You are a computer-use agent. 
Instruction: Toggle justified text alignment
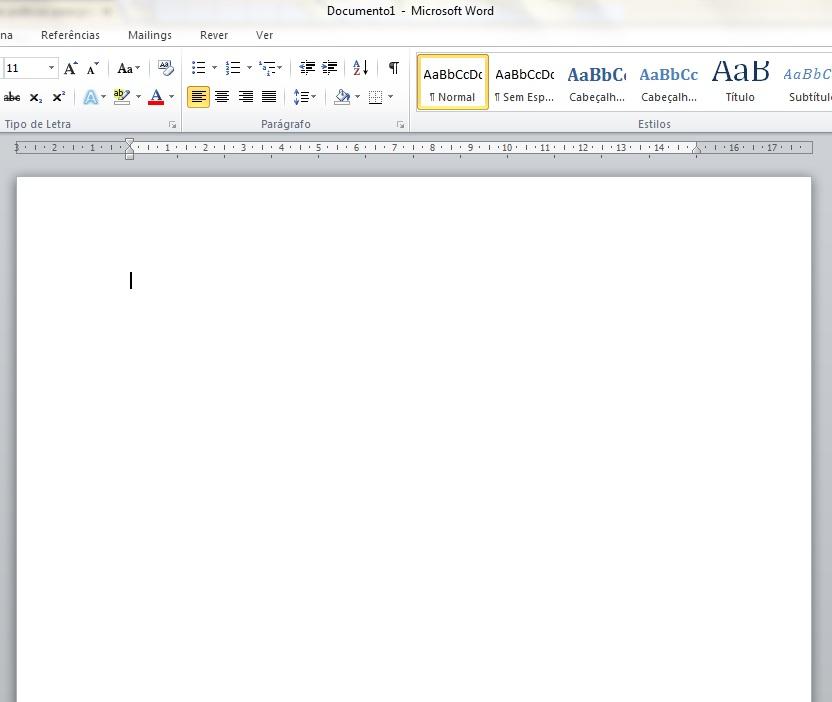(269, 97)
